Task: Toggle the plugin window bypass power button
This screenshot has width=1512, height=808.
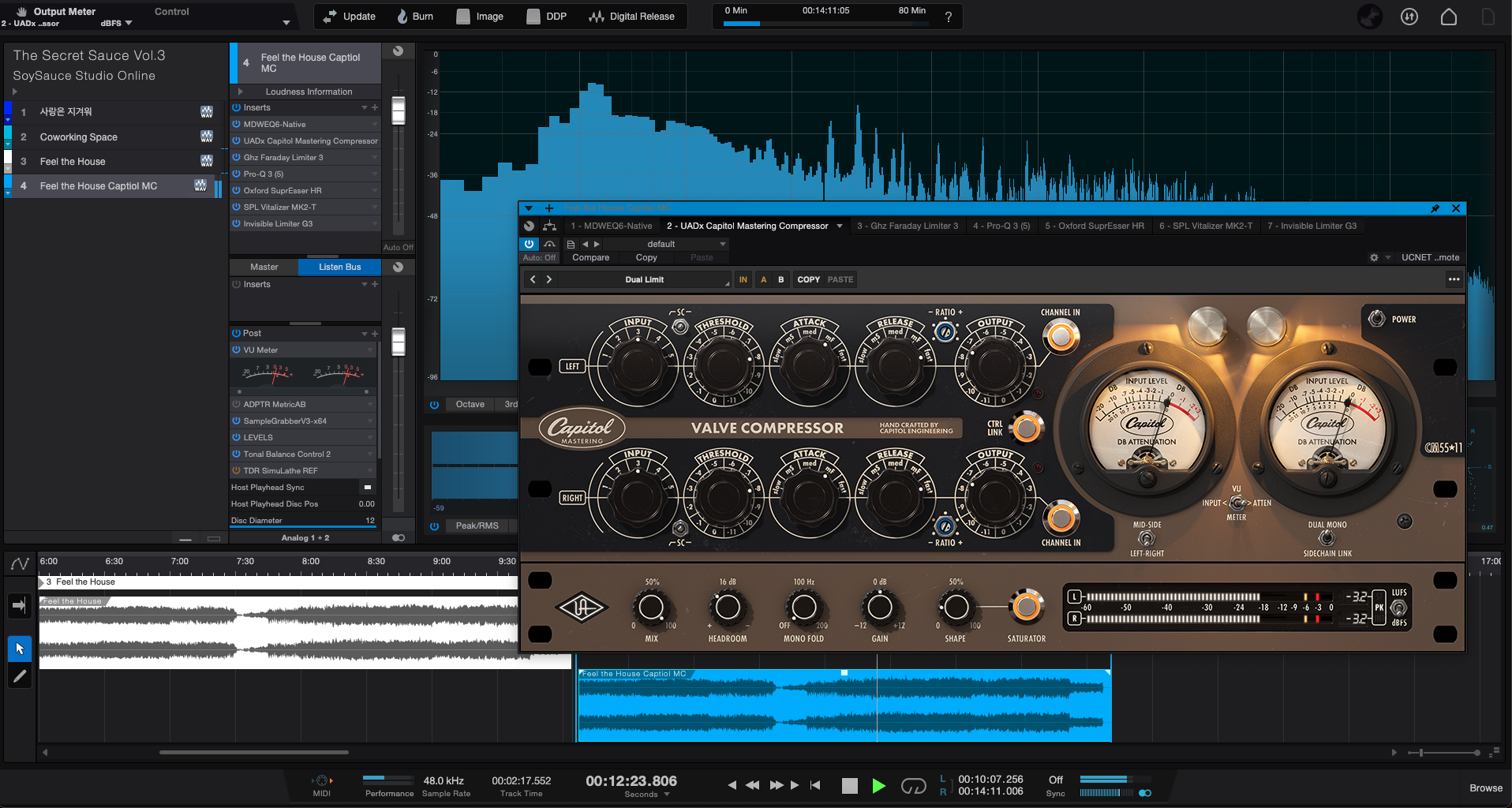Action: (x=529, y=244)
